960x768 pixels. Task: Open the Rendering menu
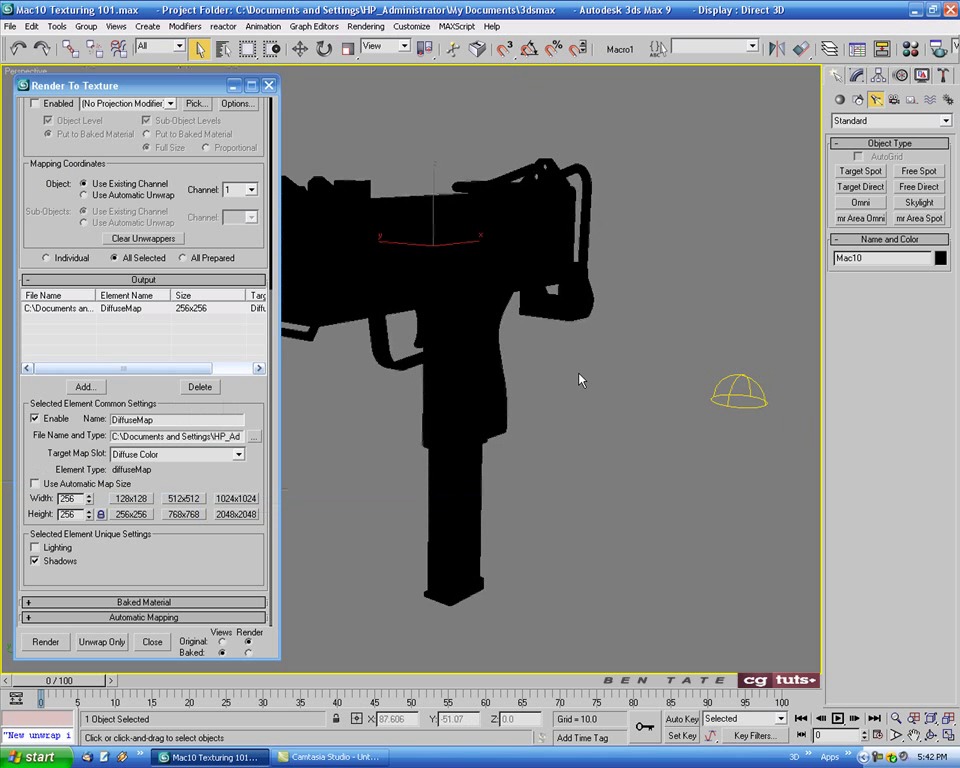[366, 26]
